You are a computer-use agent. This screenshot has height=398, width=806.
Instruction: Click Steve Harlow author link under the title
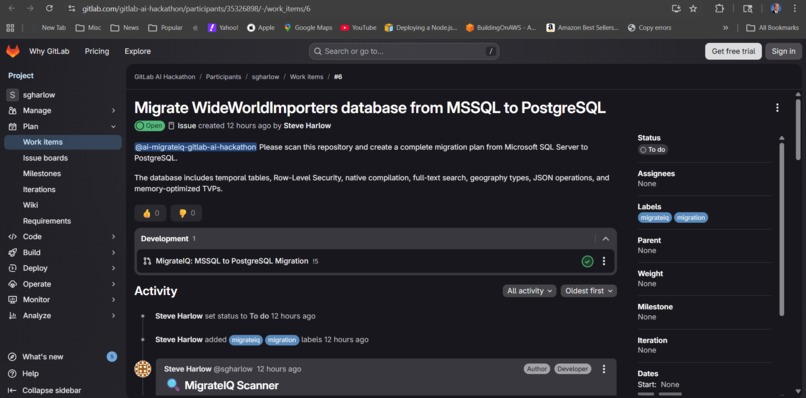(307, 125)
